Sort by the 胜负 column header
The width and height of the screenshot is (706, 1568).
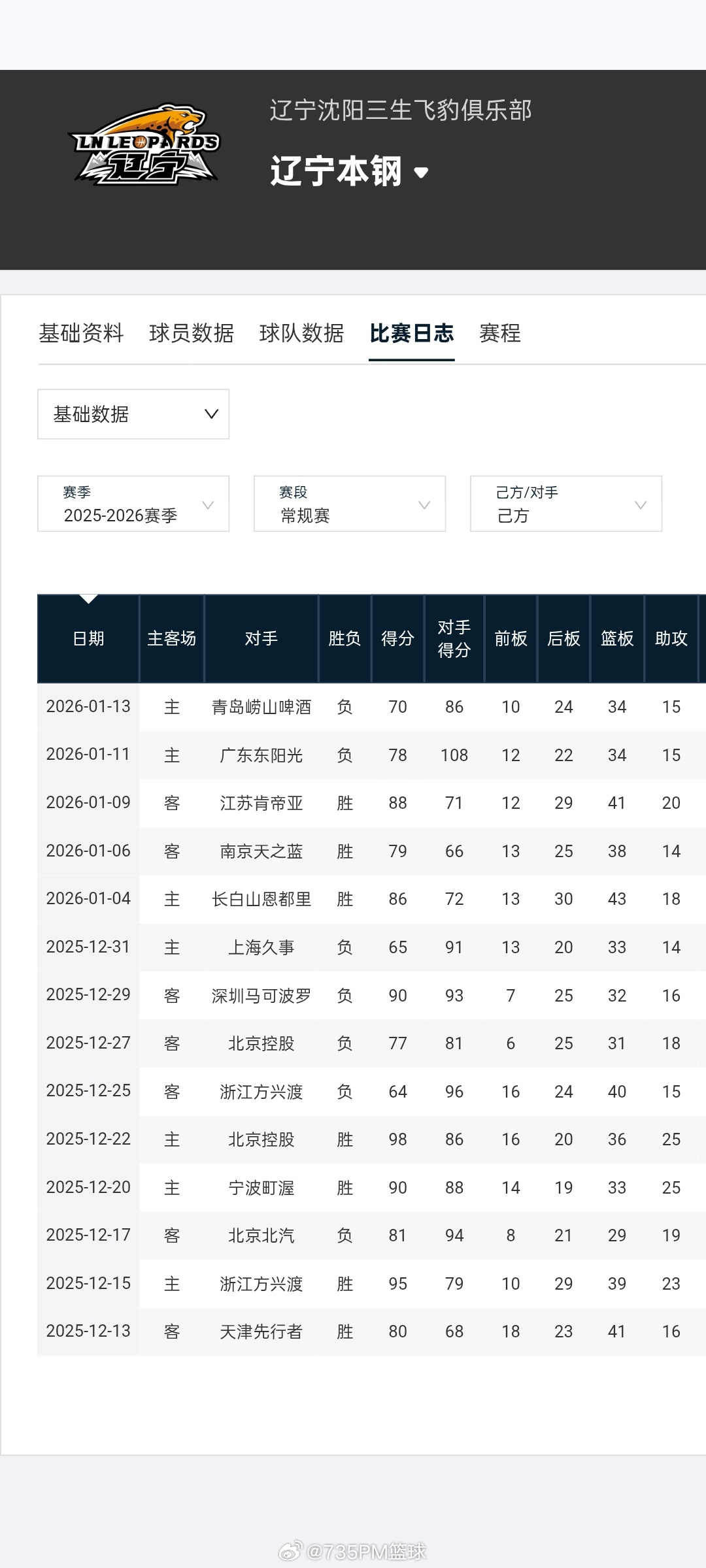point(345,638)
